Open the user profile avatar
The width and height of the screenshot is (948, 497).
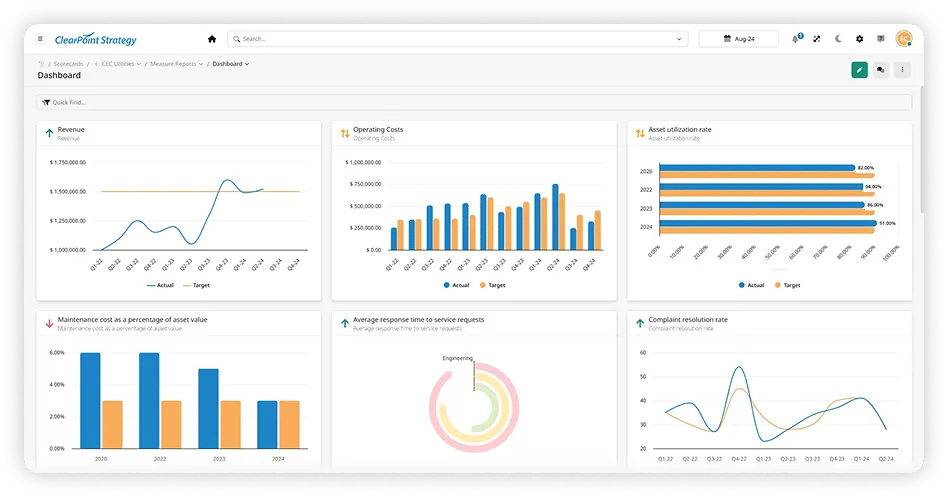tap(904, 39)
